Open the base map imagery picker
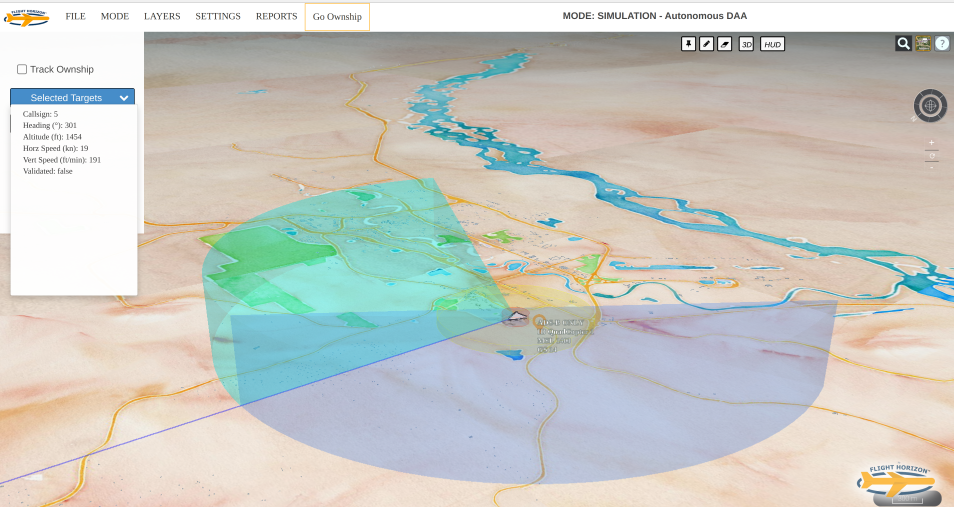Image resolution: width=954 pixels, height=507 pixels. point(923,43)
